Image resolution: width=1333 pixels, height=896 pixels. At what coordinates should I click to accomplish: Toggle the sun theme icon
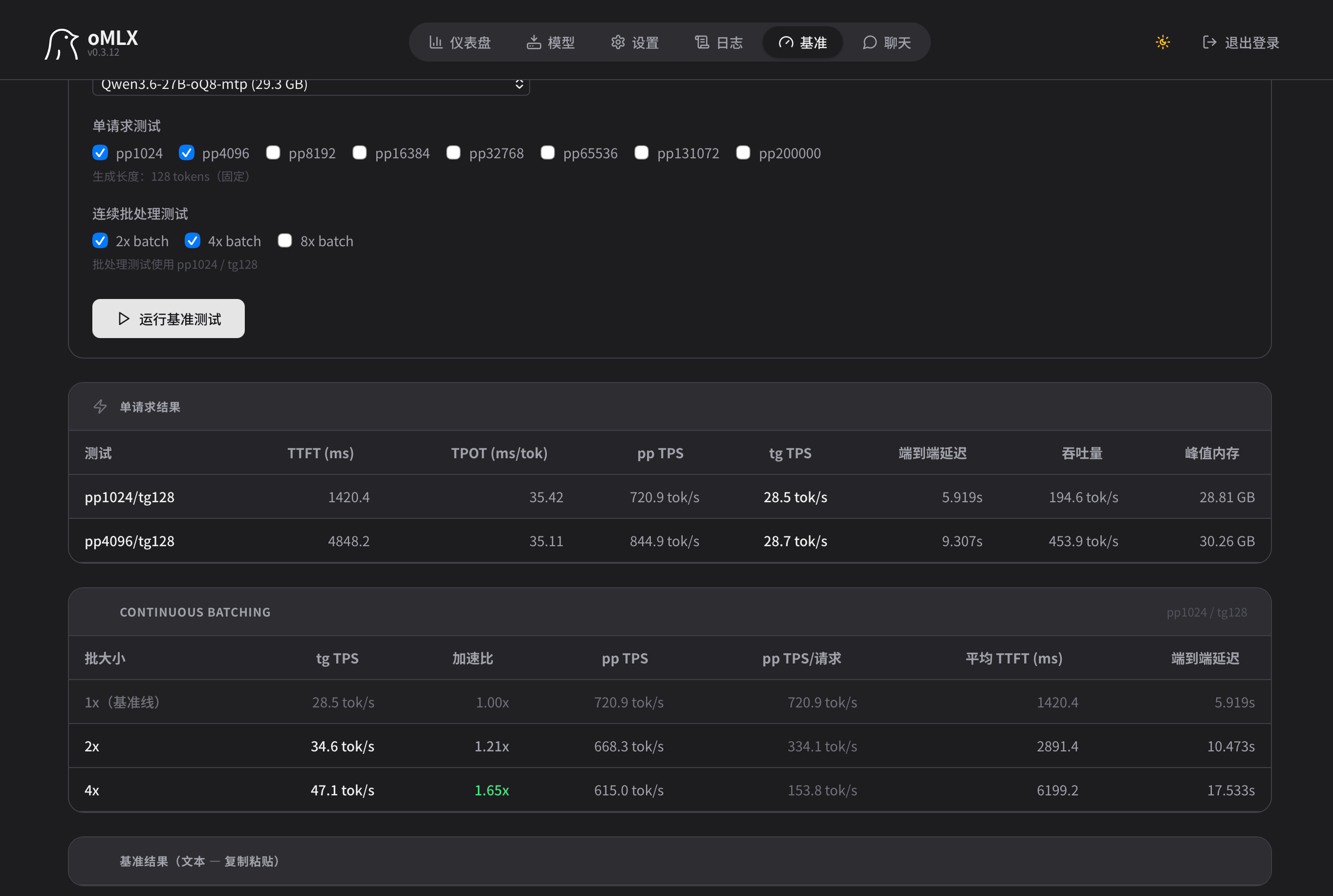tap(1162, 43)
